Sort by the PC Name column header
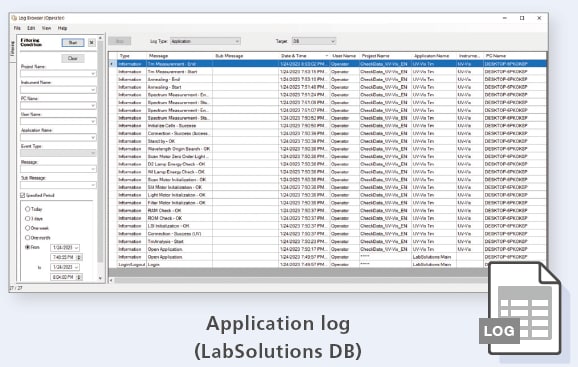The image size is (578, 367). pyautogui.click(x=515, y=56)
